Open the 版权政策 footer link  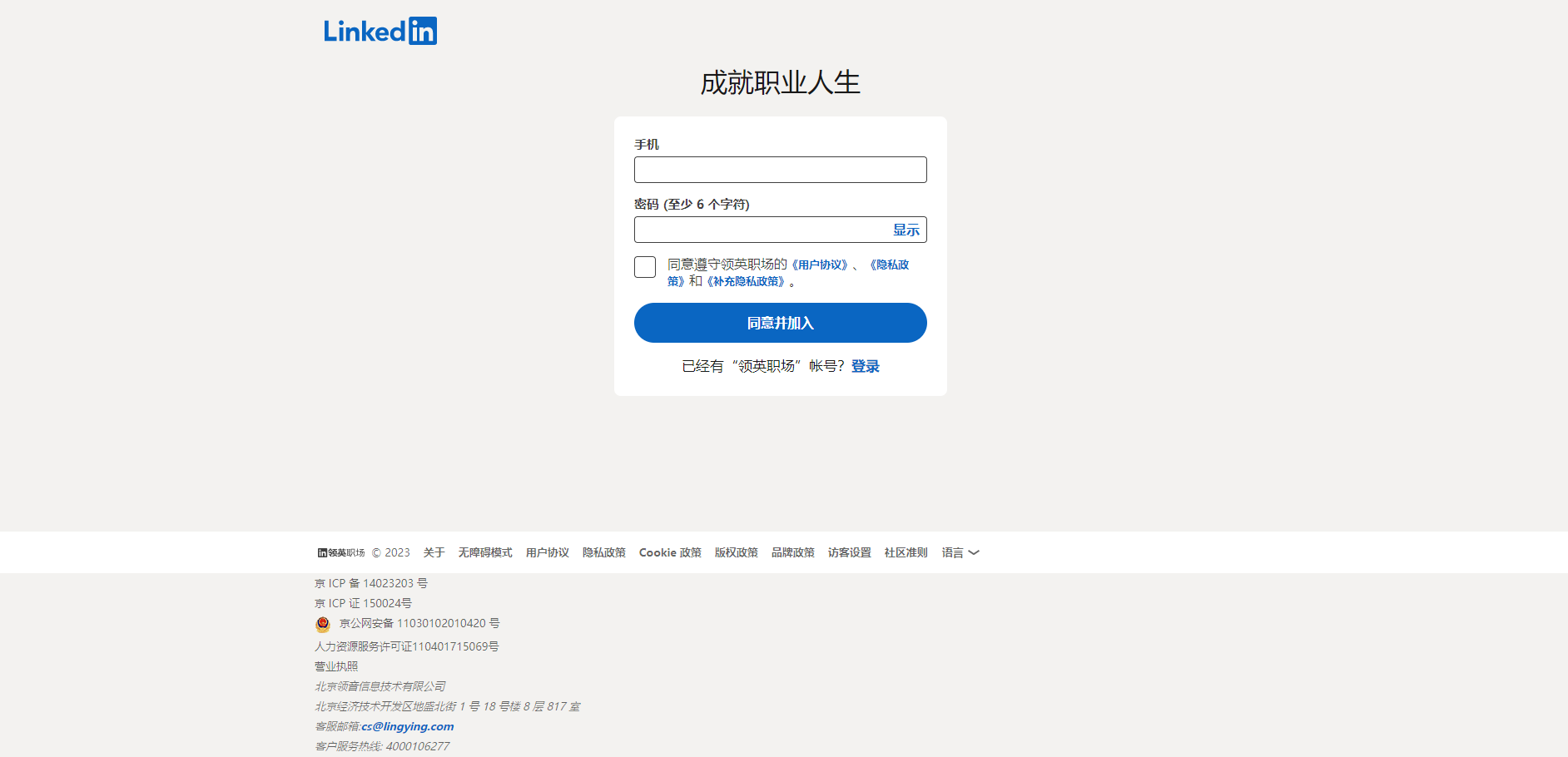click(x=736, y=552)
